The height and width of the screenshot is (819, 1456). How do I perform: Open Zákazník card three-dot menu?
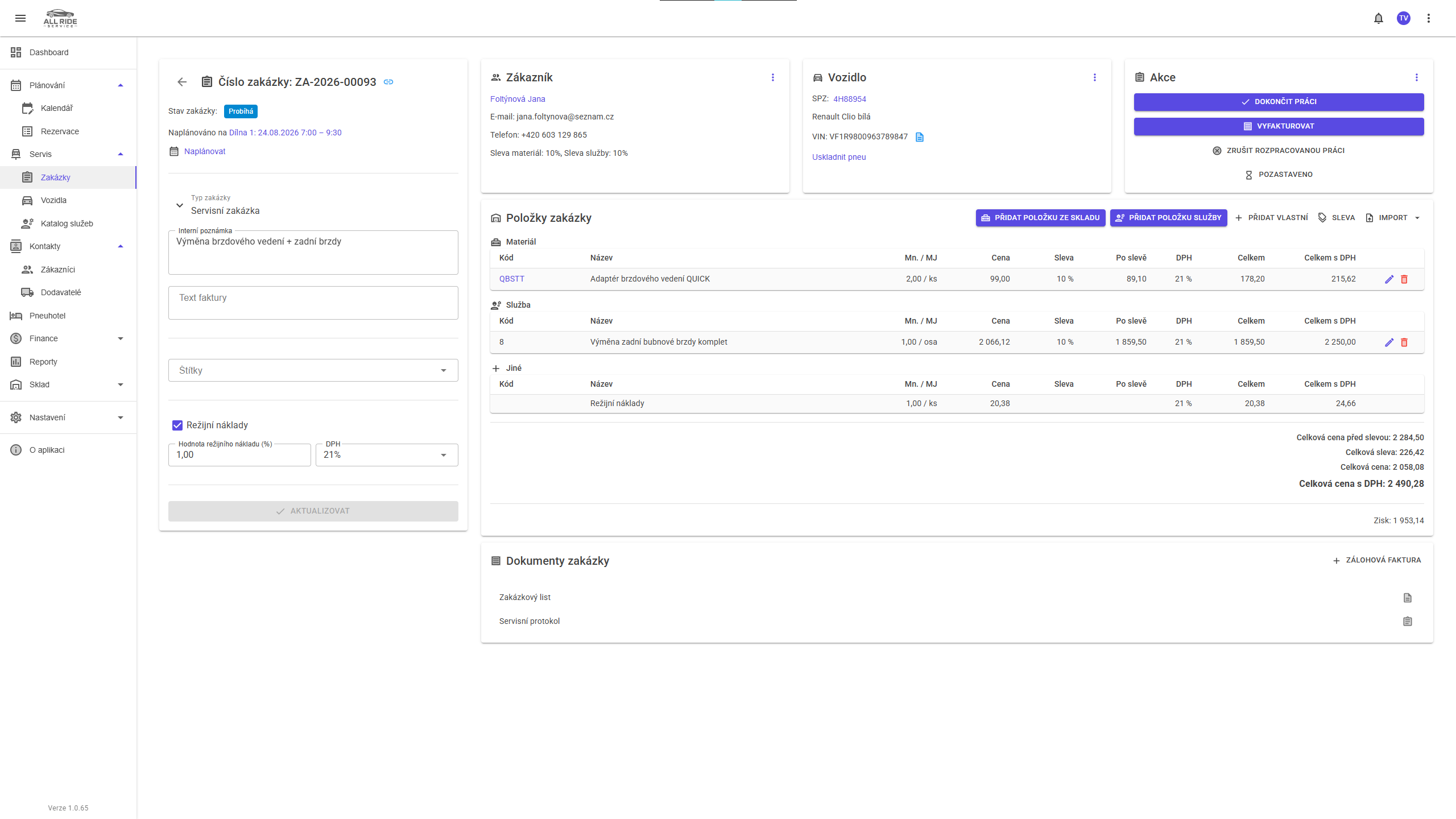tap(773, 77)
